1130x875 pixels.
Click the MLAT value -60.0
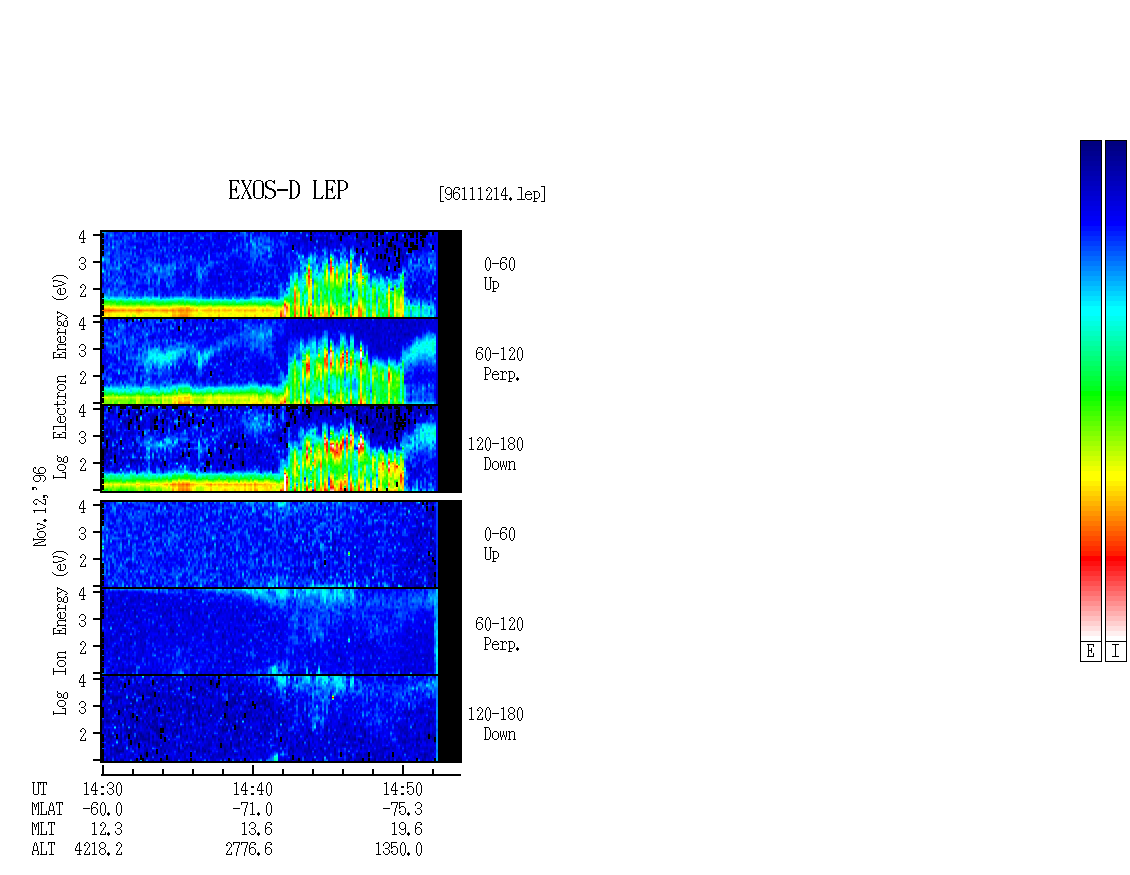[102, 809]
